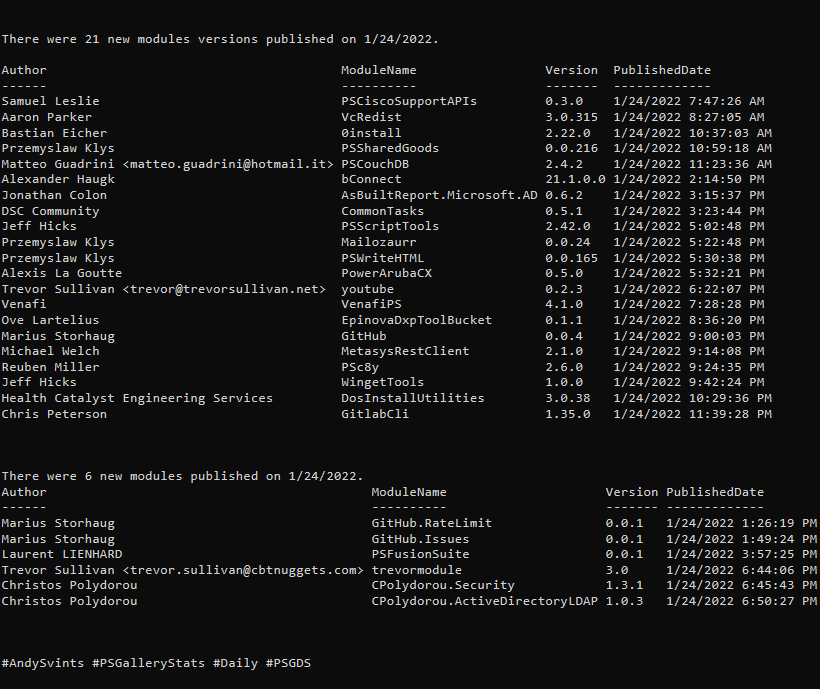Select the Mailozaurr module name

[379, 242]
